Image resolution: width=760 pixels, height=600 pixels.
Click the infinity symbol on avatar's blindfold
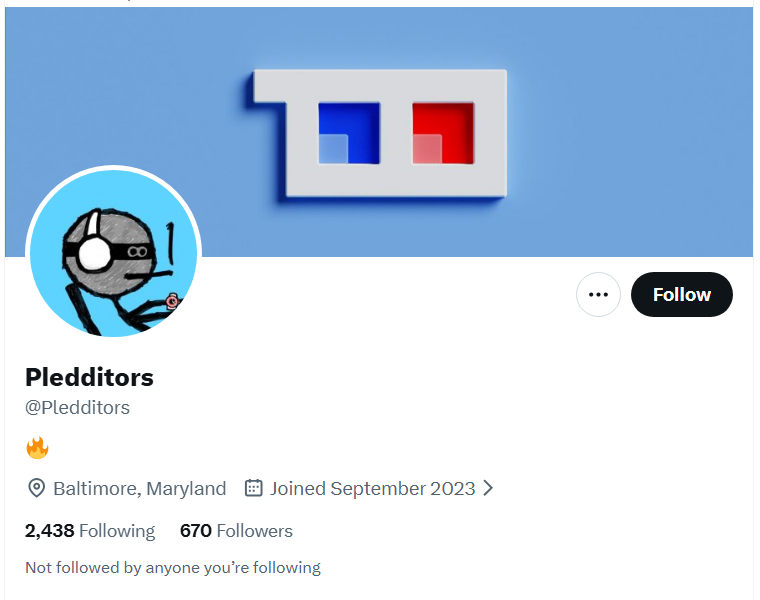[137, 252]
